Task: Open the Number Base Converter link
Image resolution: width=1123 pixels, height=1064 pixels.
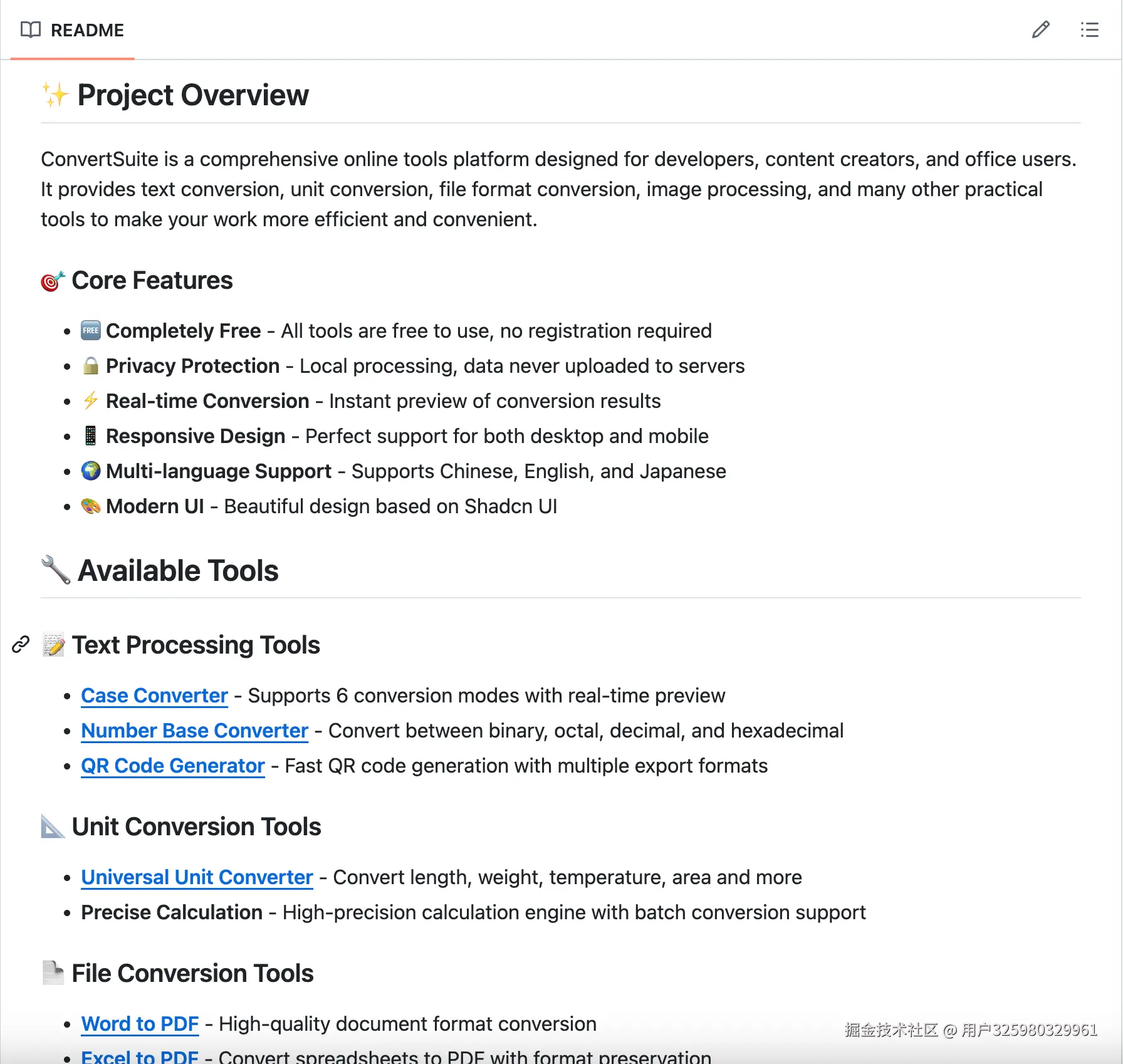Action: pyautogui.click(x=194, y=731)
